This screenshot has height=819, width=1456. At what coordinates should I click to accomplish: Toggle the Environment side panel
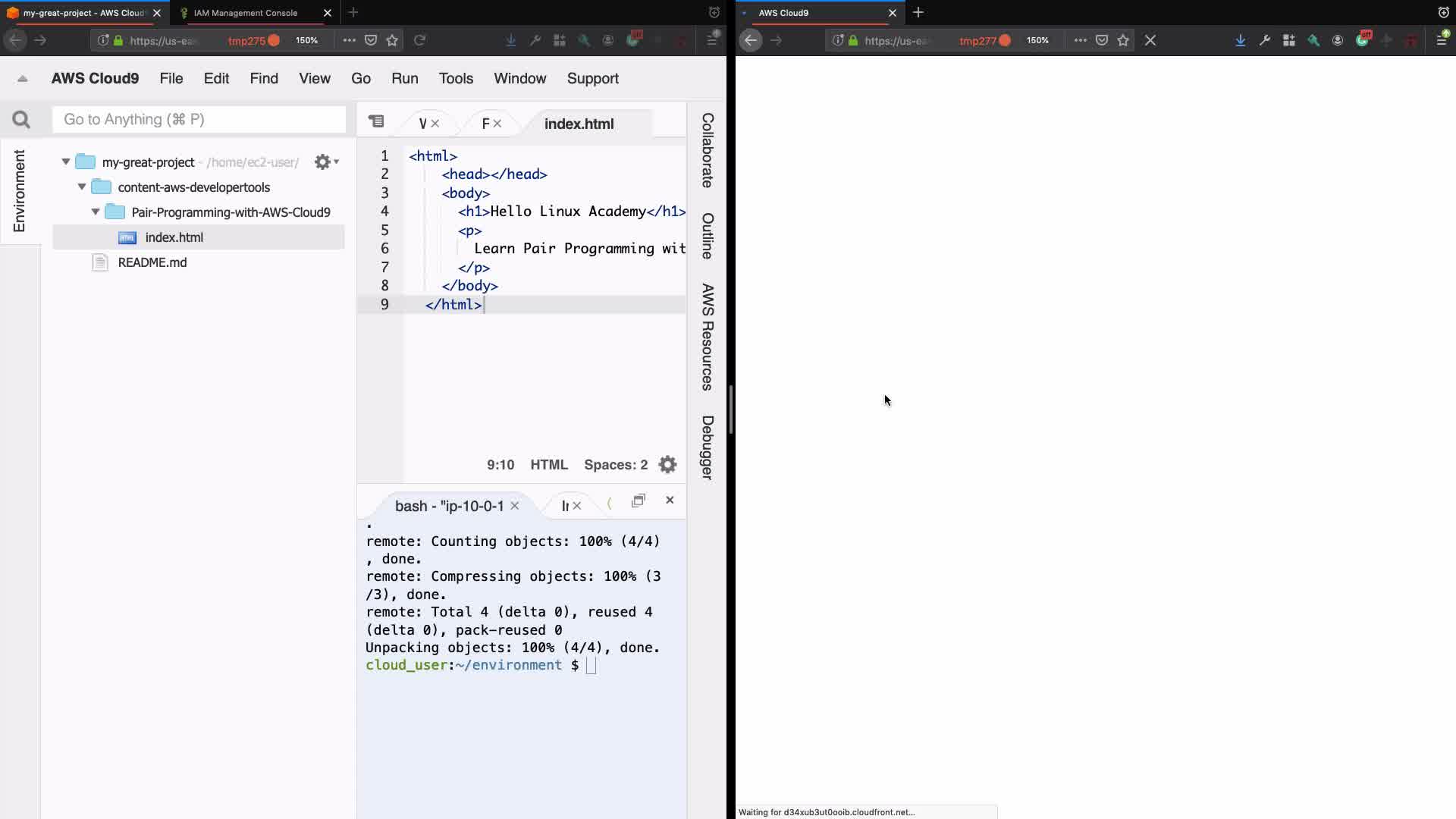point(19,191)
